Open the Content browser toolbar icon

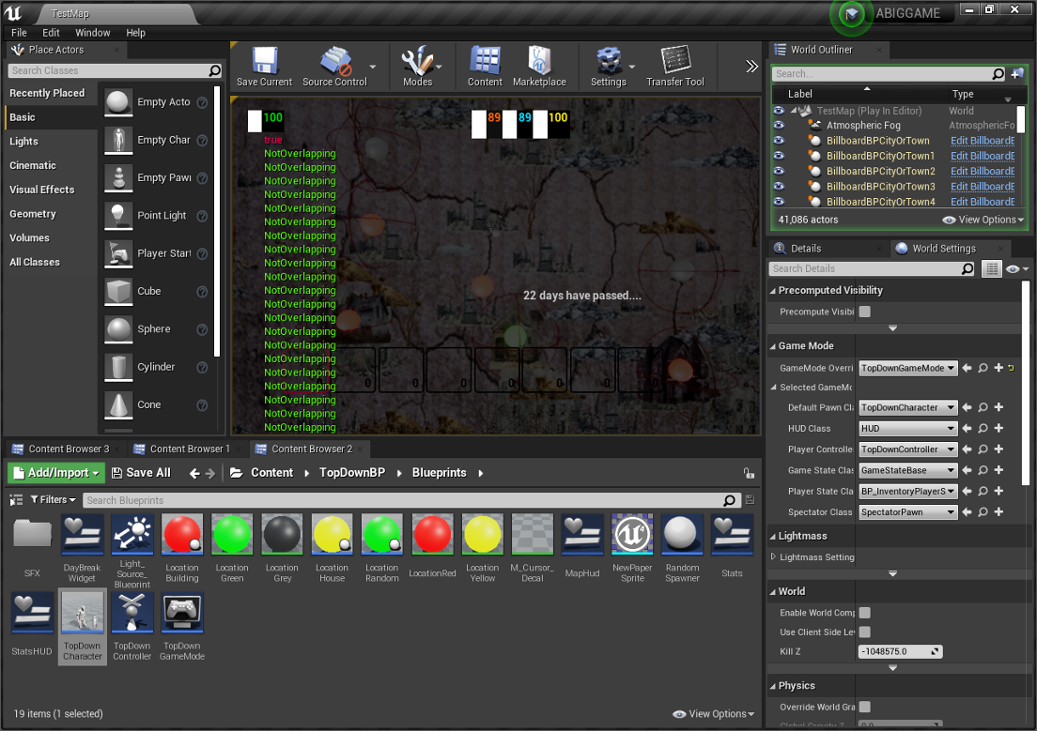485,61
